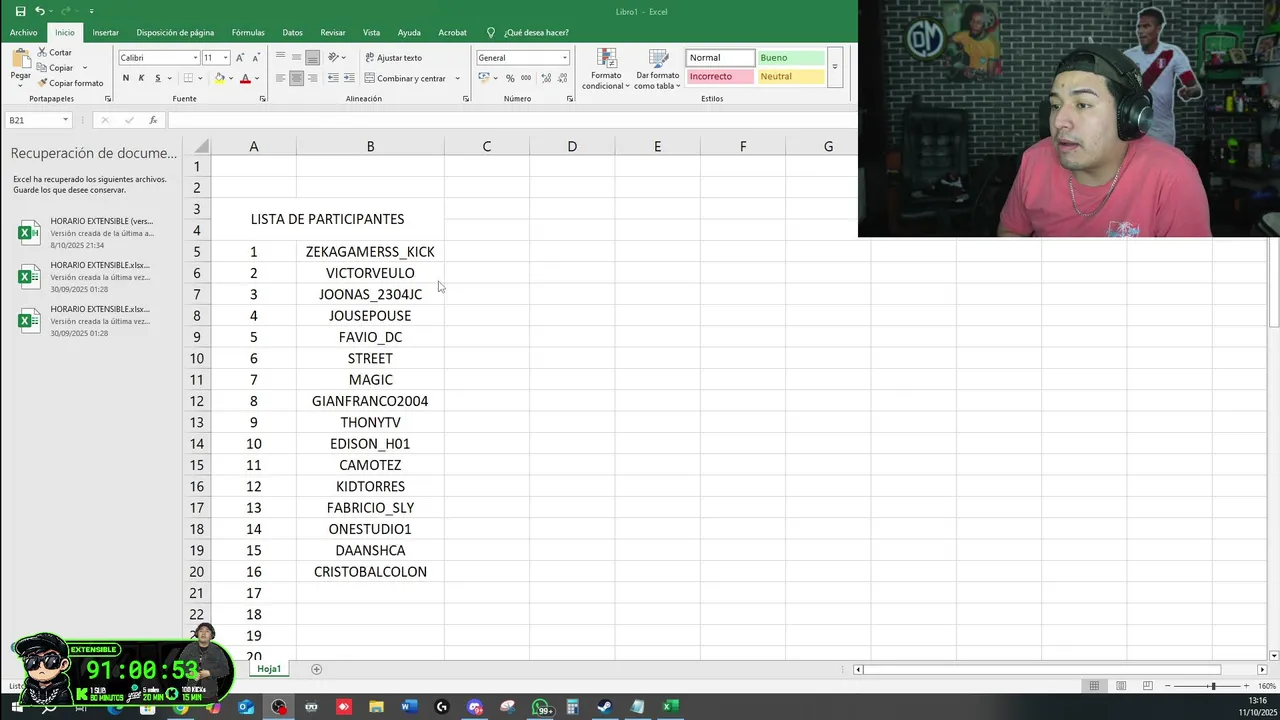The image size is (1280, 720).
Task: Align text to middle icon
Action: [x=297, y=57]
